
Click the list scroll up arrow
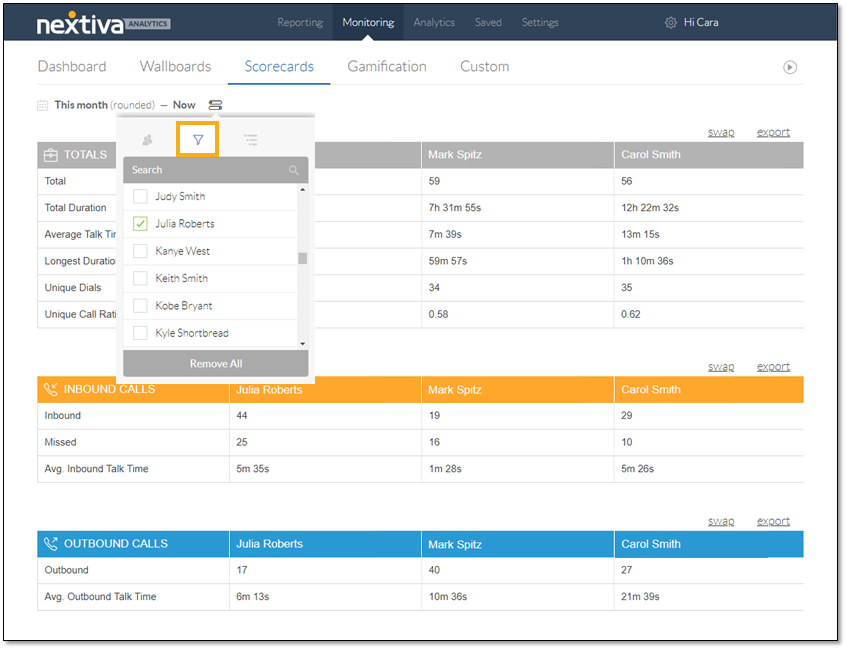pyautogui.click(x=302, y=190)
